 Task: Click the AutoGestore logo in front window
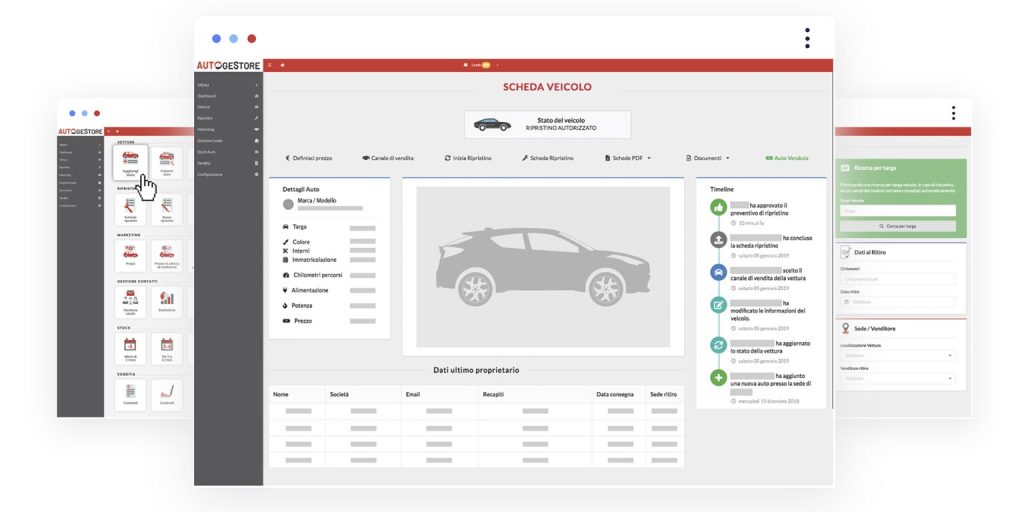point(229,65)
